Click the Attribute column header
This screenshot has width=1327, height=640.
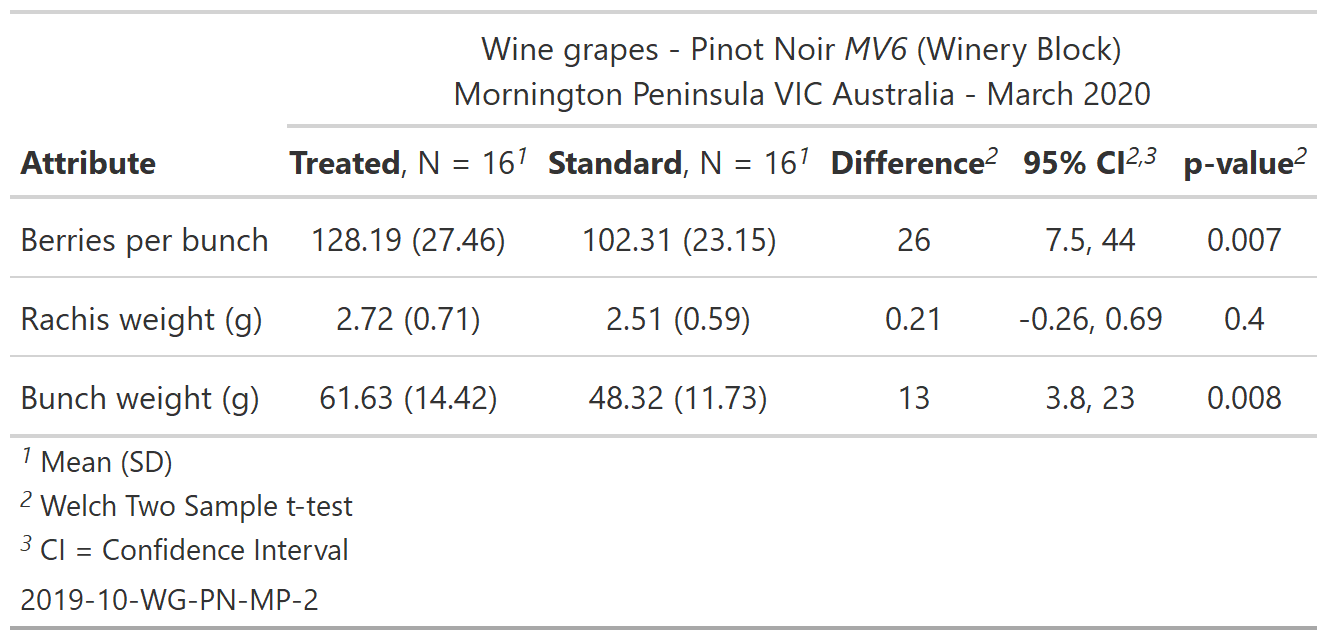pyautogui.click(x=88, y=163)
